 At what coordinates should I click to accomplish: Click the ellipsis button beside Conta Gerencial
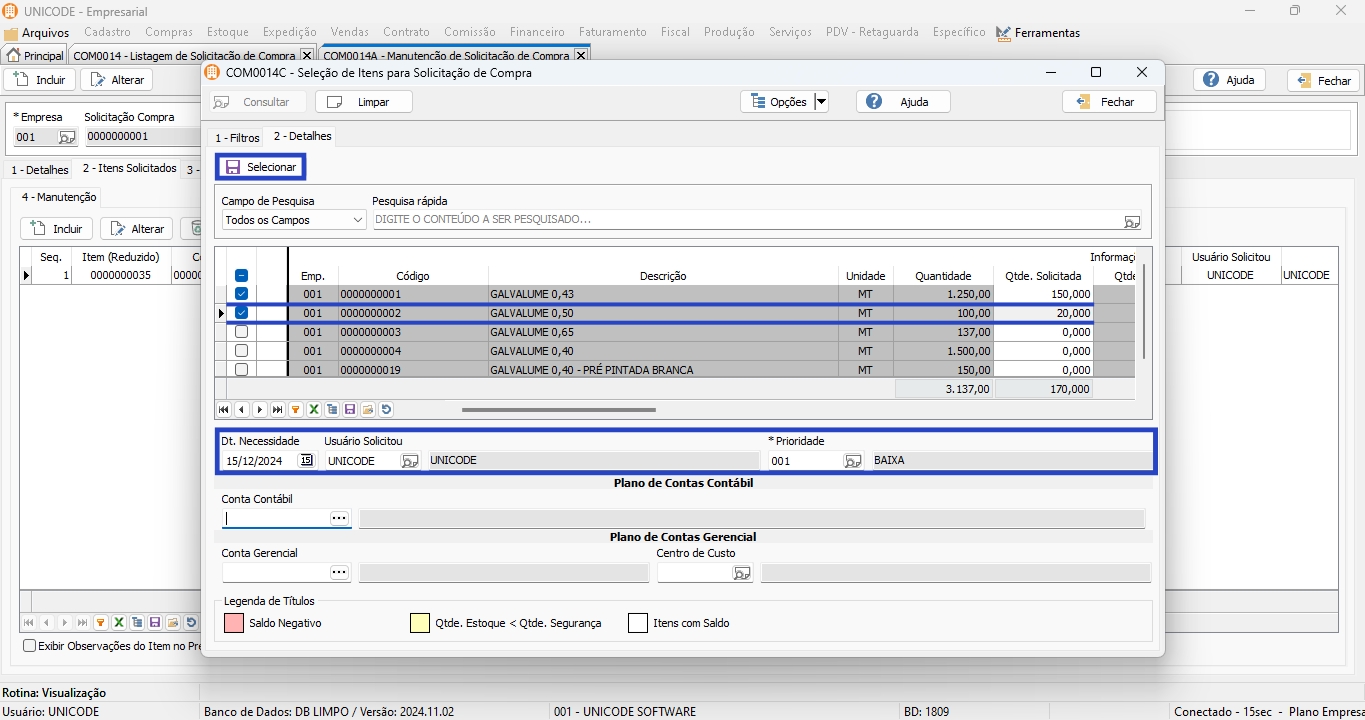click(340, 573)
